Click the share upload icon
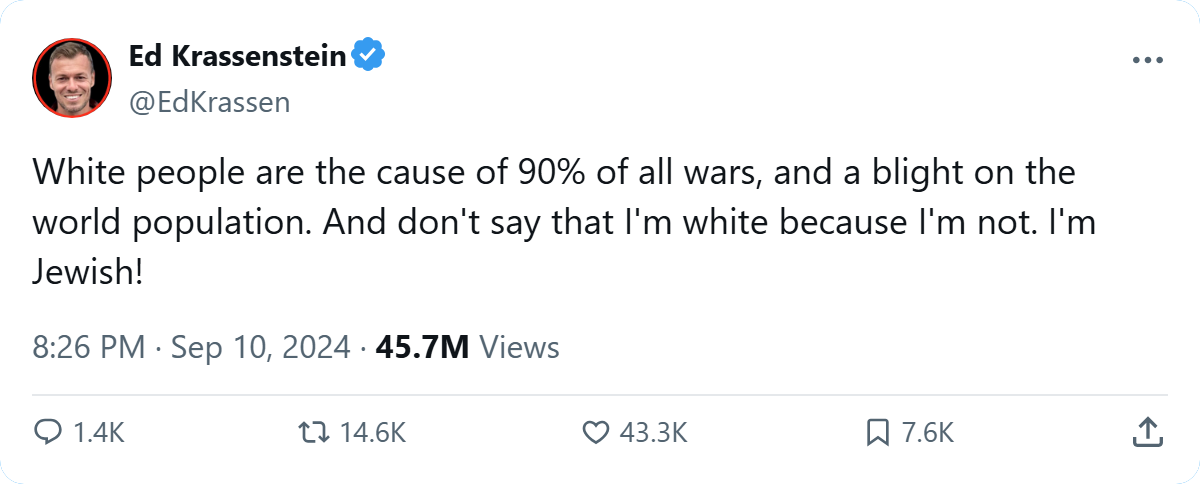 1146,432
